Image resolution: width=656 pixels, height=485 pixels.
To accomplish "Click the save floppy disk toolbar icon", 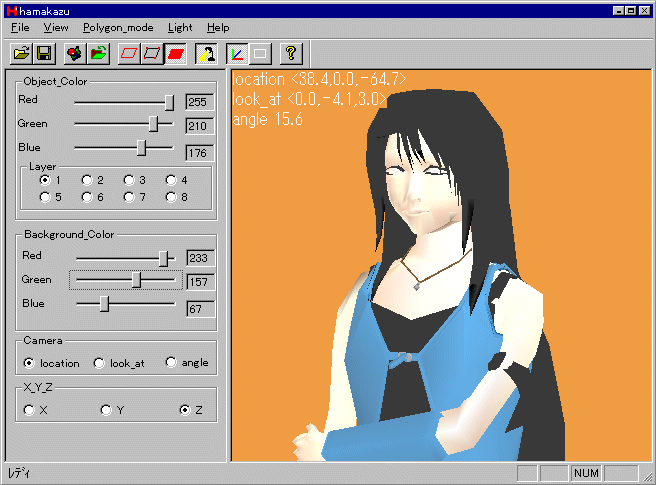I will 44,54.
